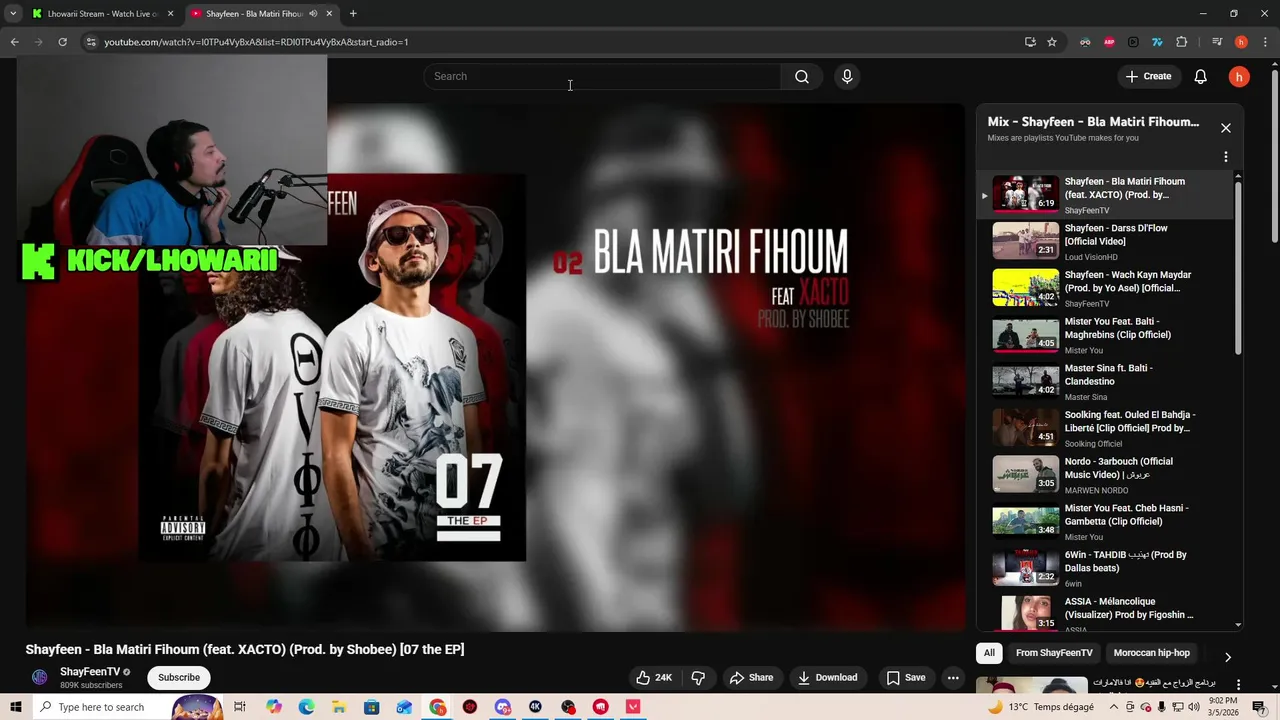Screen dimensions: 1280x720
Task: Close the Shayfeen YouTube tab
Action: (329, 14)
